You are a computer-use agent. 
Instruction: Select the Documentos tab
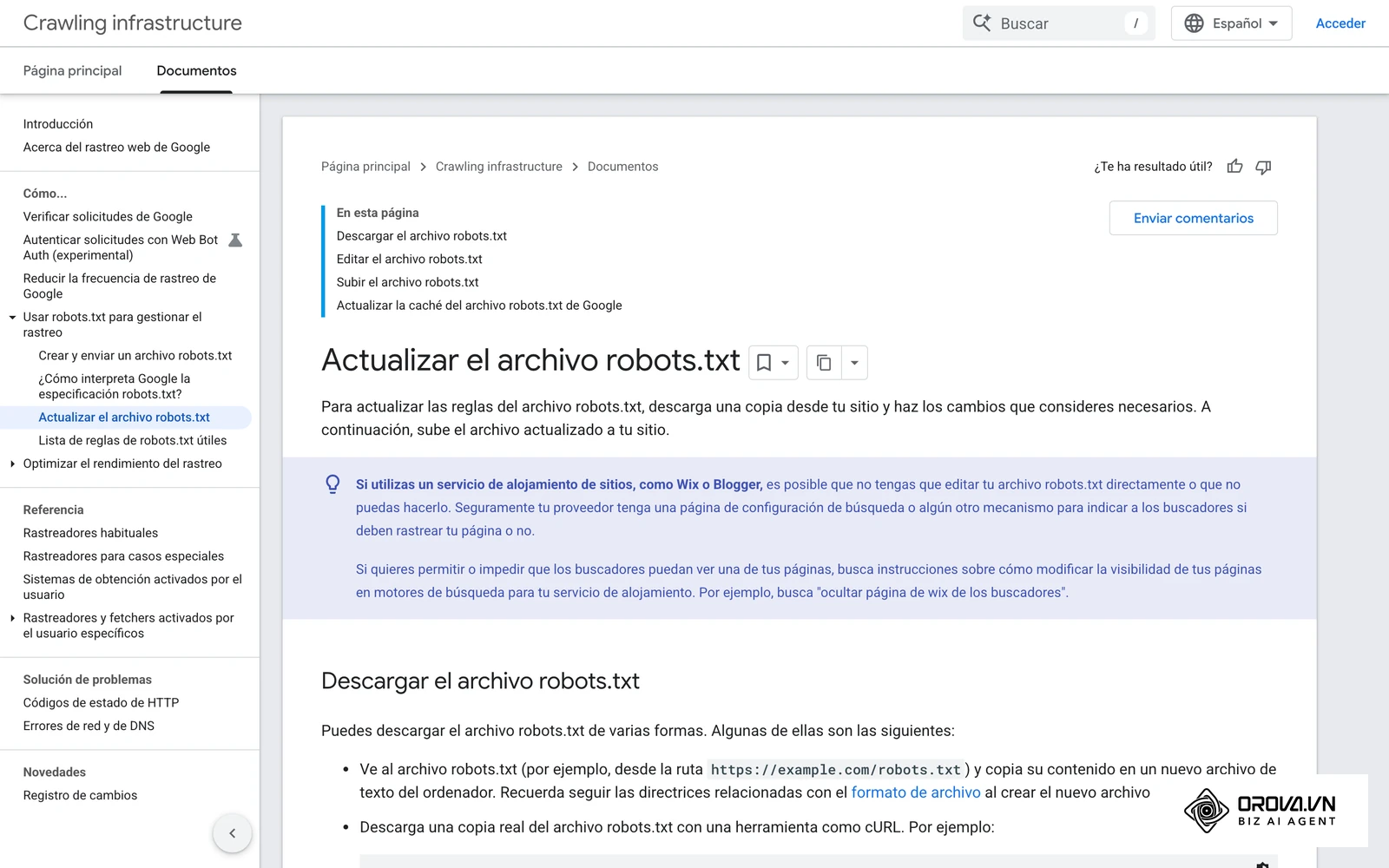tap(196, 70)
